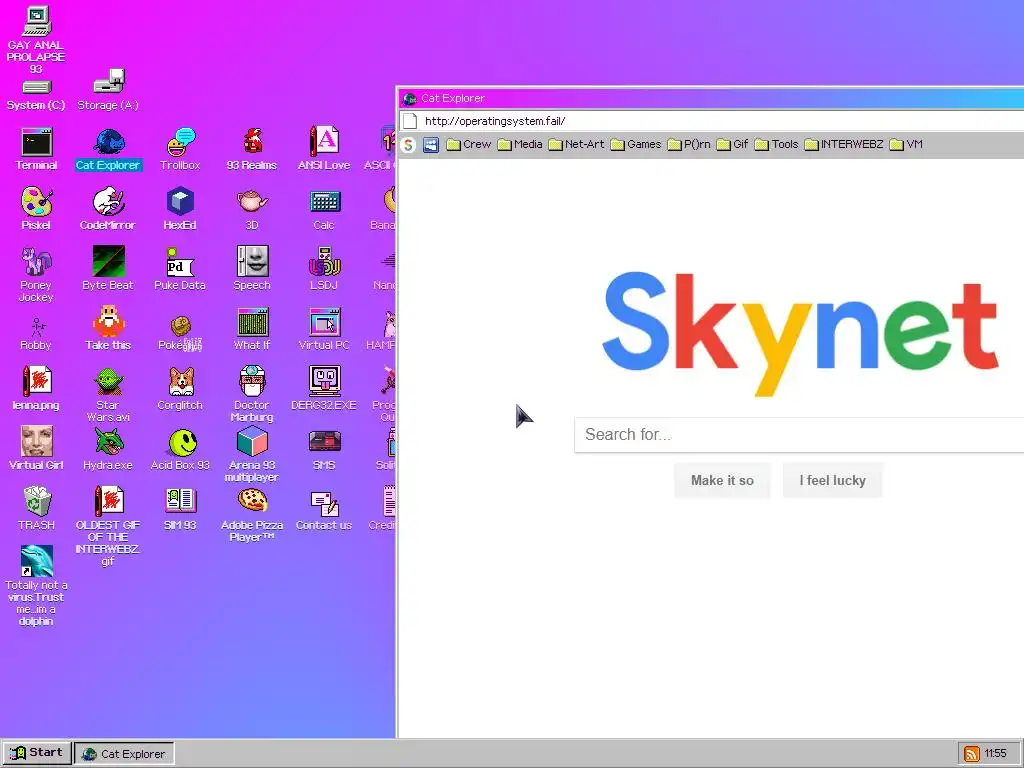The height and width of the screenshot is (768, 1024).
Task: Open the Poney Jockey icon
Action: [x=37, y=274]
